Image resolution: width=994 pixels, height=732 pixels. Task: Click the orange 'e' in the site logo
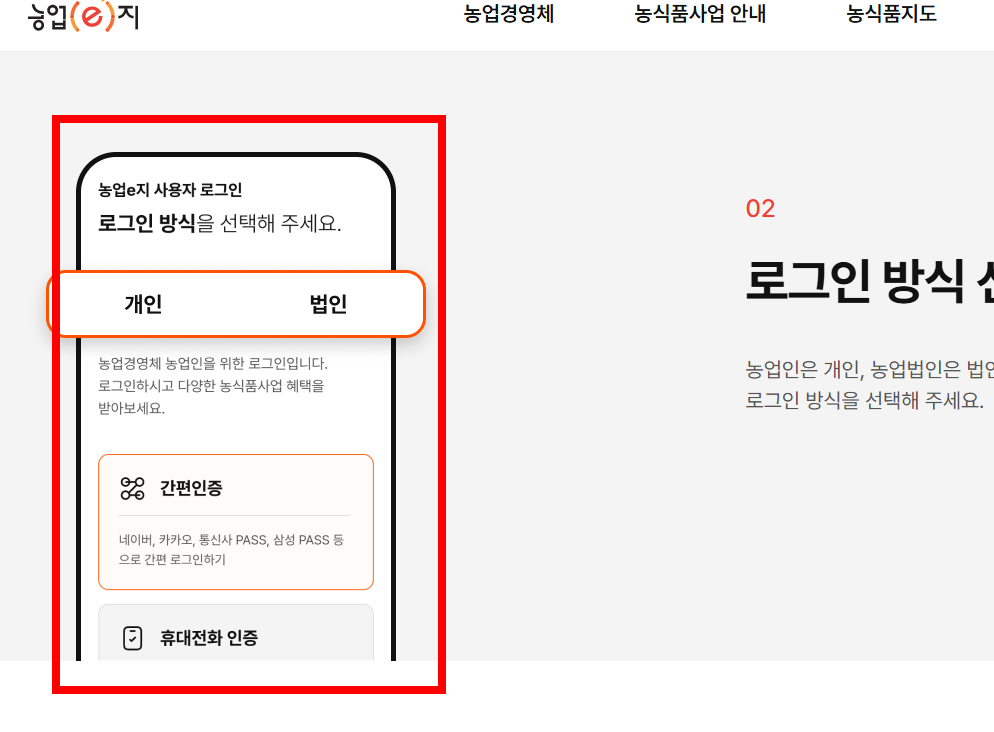click(x=90, y=17)
